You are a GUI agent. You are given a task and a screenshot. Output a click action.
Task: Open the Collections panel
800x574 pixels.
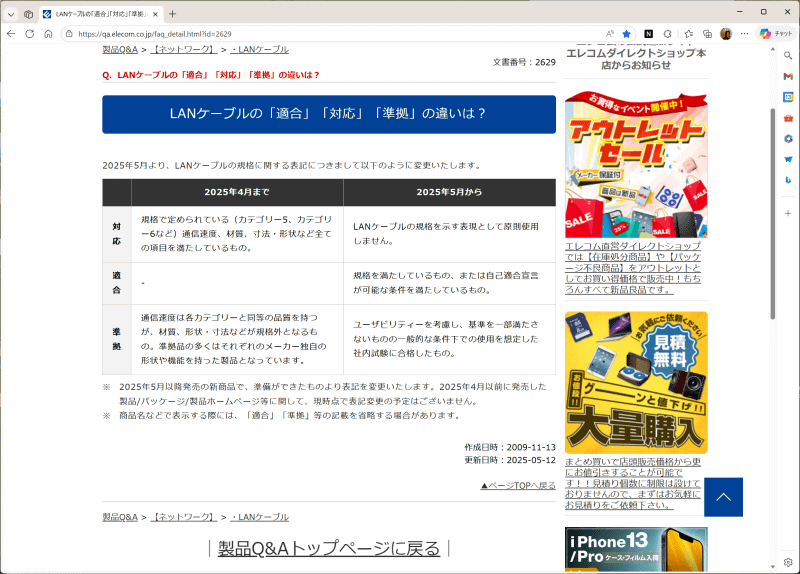(x=707, y=34)
